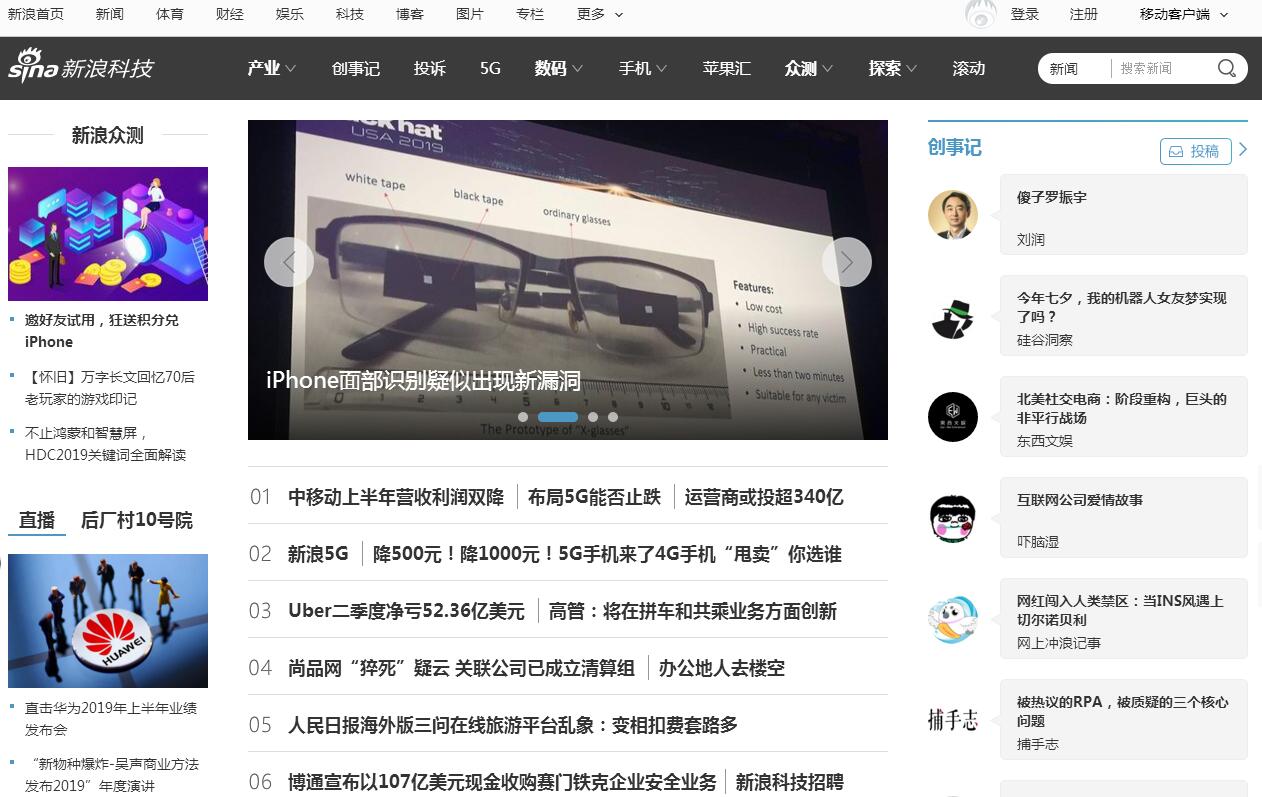Advance to the next carousel slide
1262x797 pixels.
846,262
